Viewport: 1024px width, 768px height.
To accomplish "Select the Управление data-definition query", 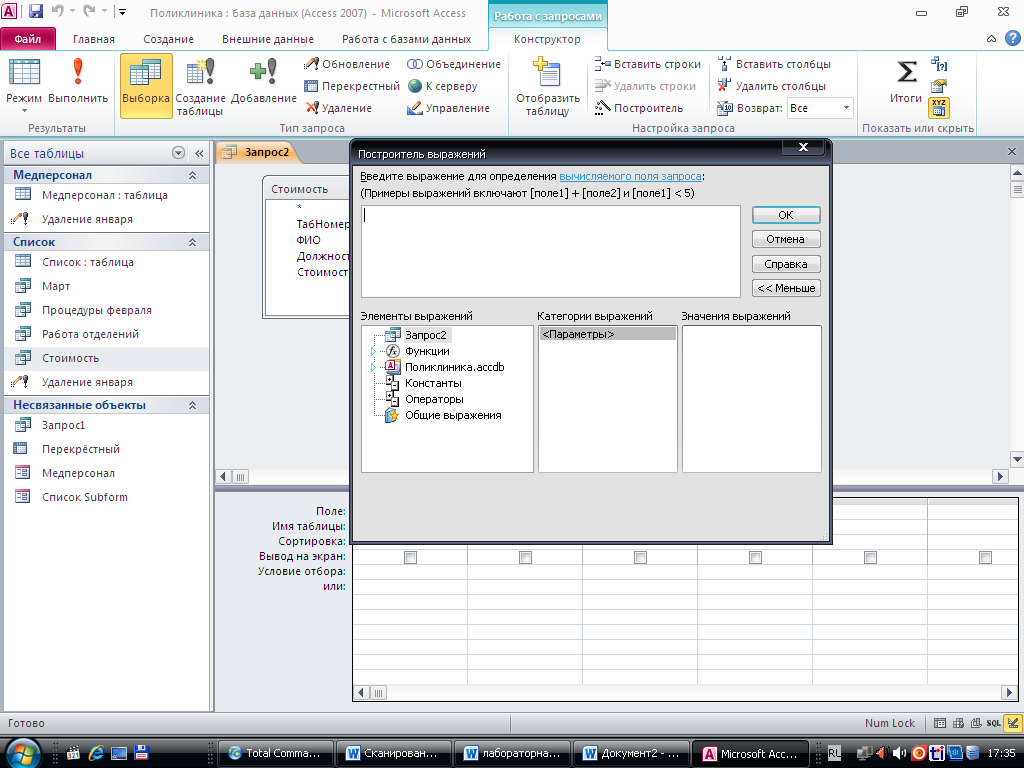I will click(448, 108).
